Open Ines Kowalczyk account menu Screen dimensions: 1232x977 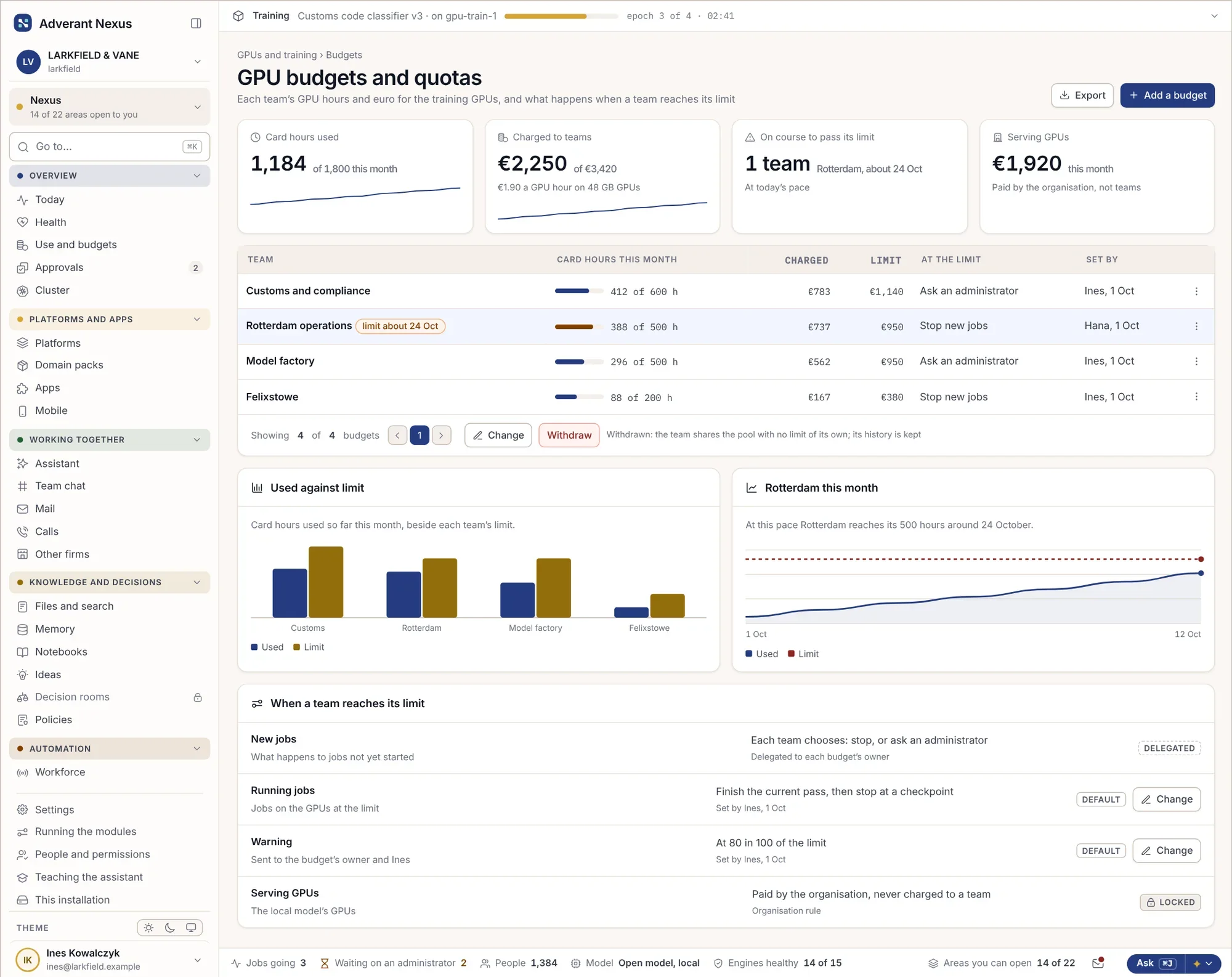click(110, 959)
